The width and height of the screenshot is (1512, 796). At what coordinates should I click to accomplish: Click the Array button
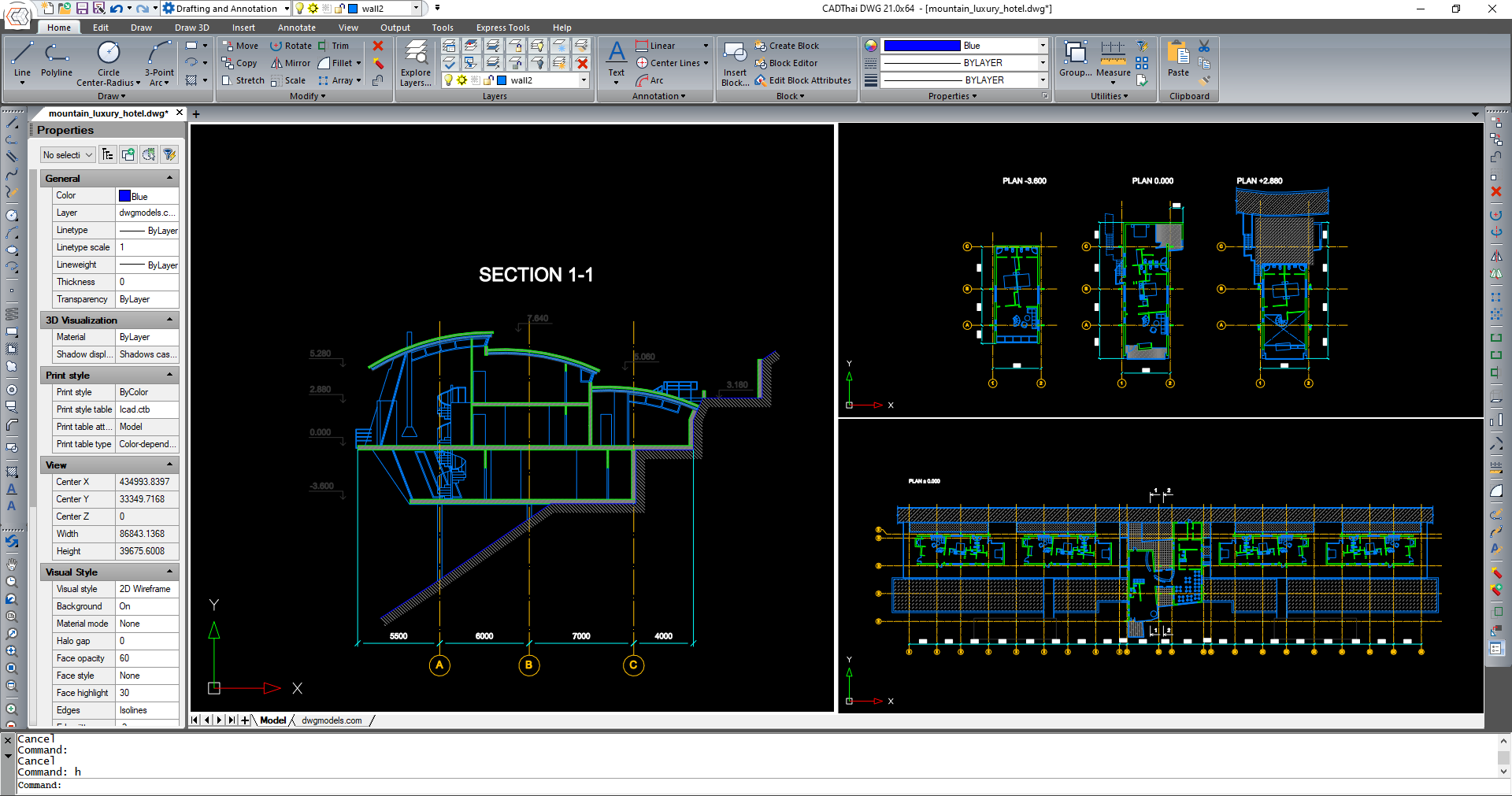(x=335, y=80)
